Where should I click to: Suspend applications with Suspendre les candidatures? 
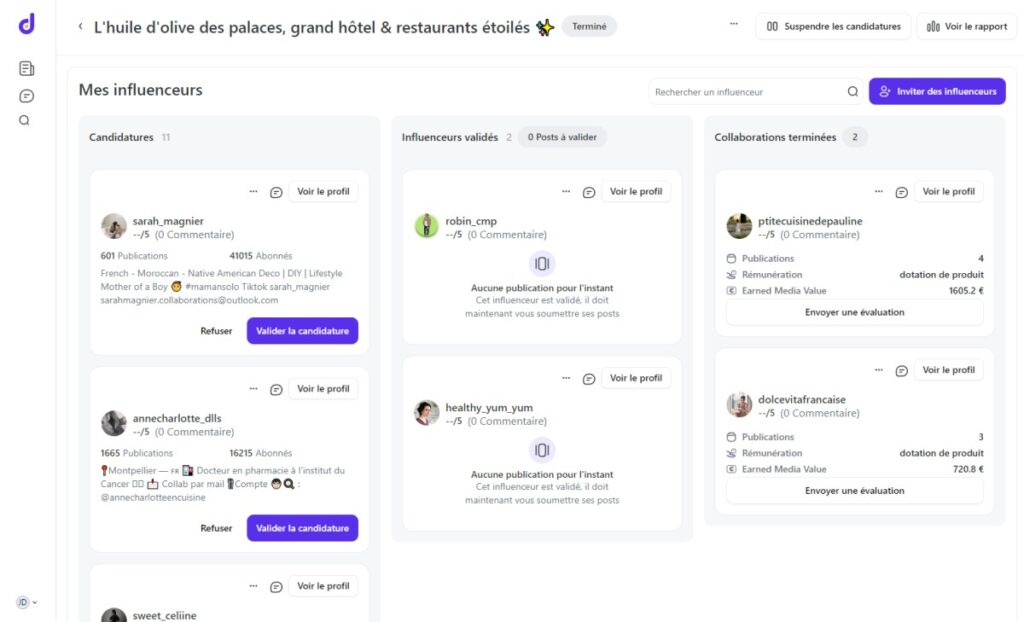click(833, 27)
